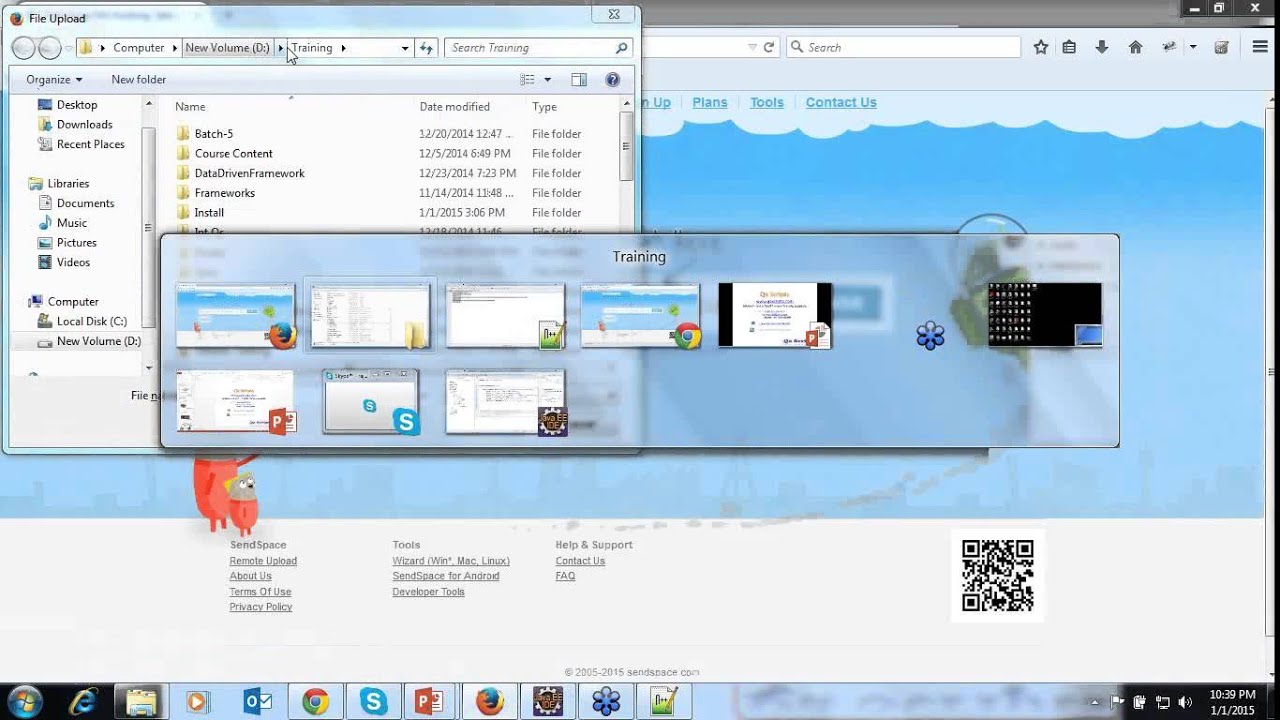
Task: Launch Windows Media Player from taskbar
Action: click(x=197, y=701)
